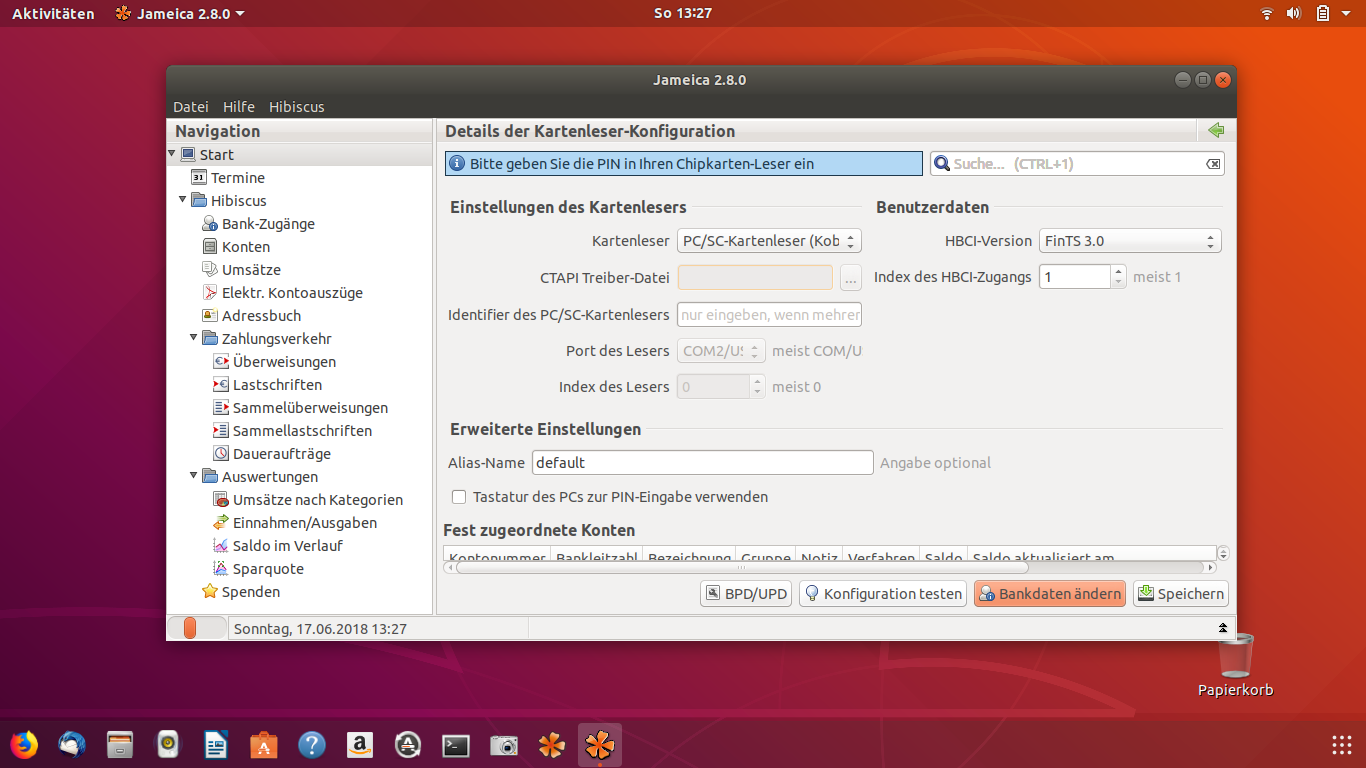Open the Kartenleser dropdown
The width and height of the screenshot is (1366, 768).
point(769,241)
